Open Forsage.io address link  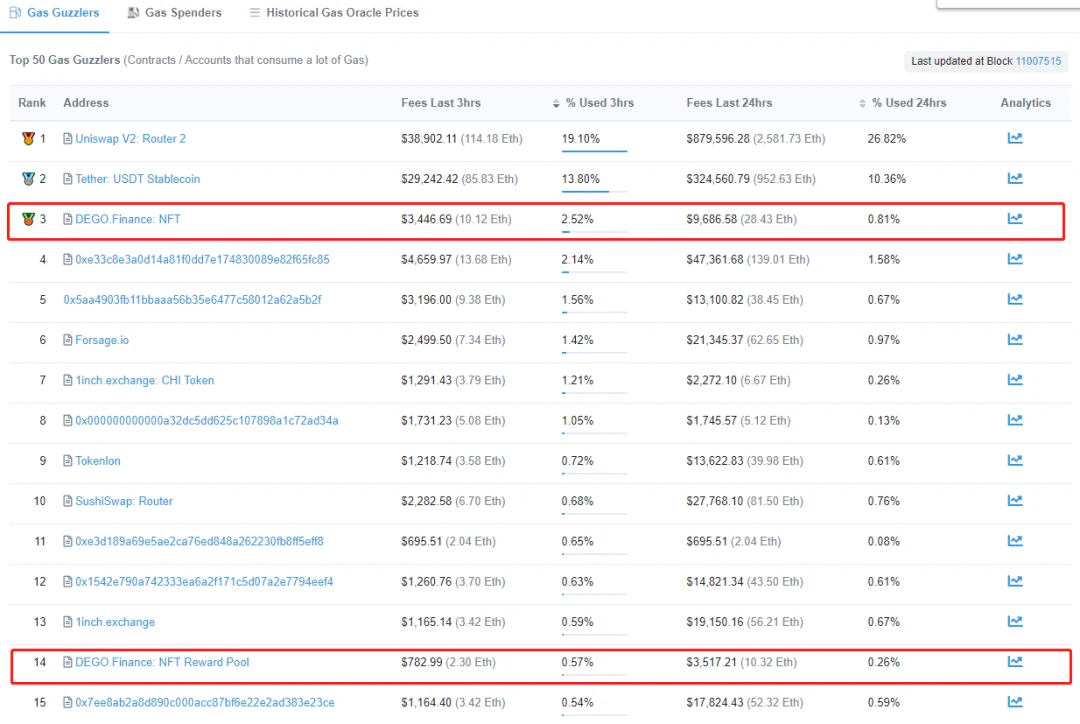[x=102, y=340]
